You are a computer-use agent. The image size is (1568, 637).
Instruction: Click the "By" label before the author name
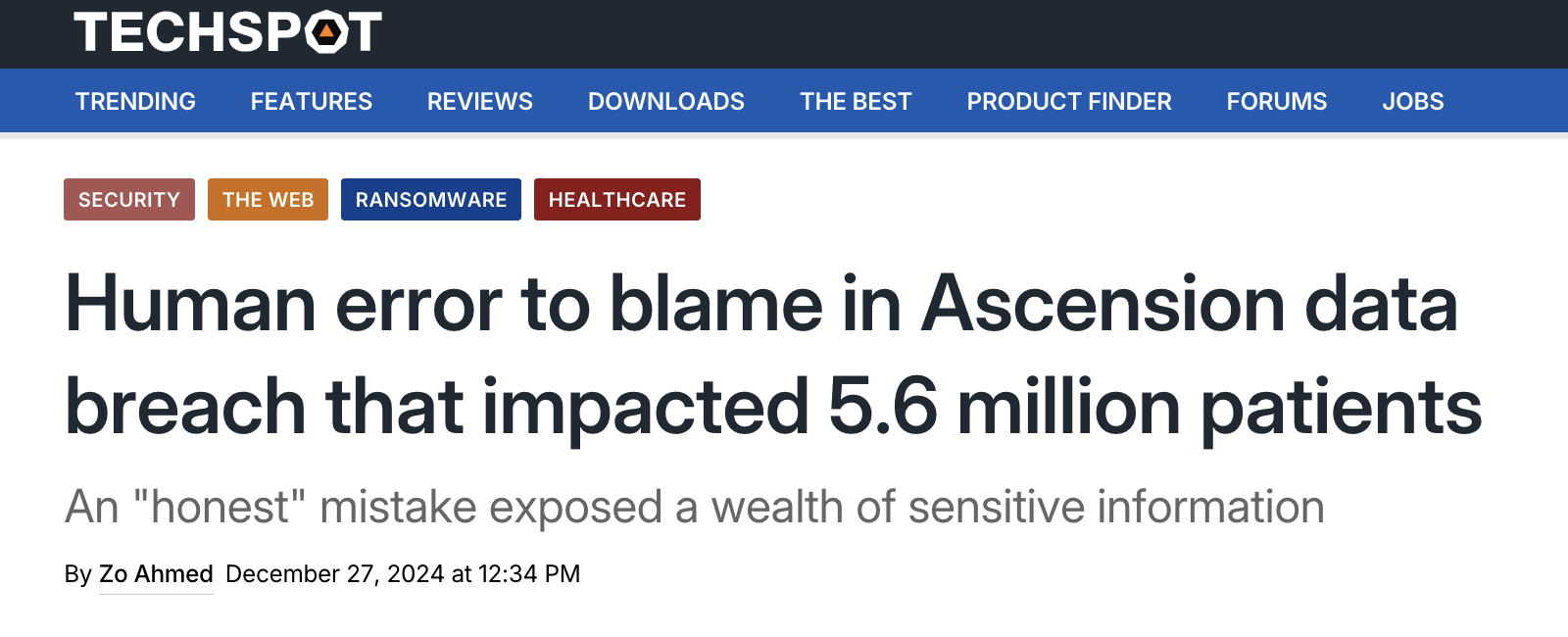tap(77, 574)
